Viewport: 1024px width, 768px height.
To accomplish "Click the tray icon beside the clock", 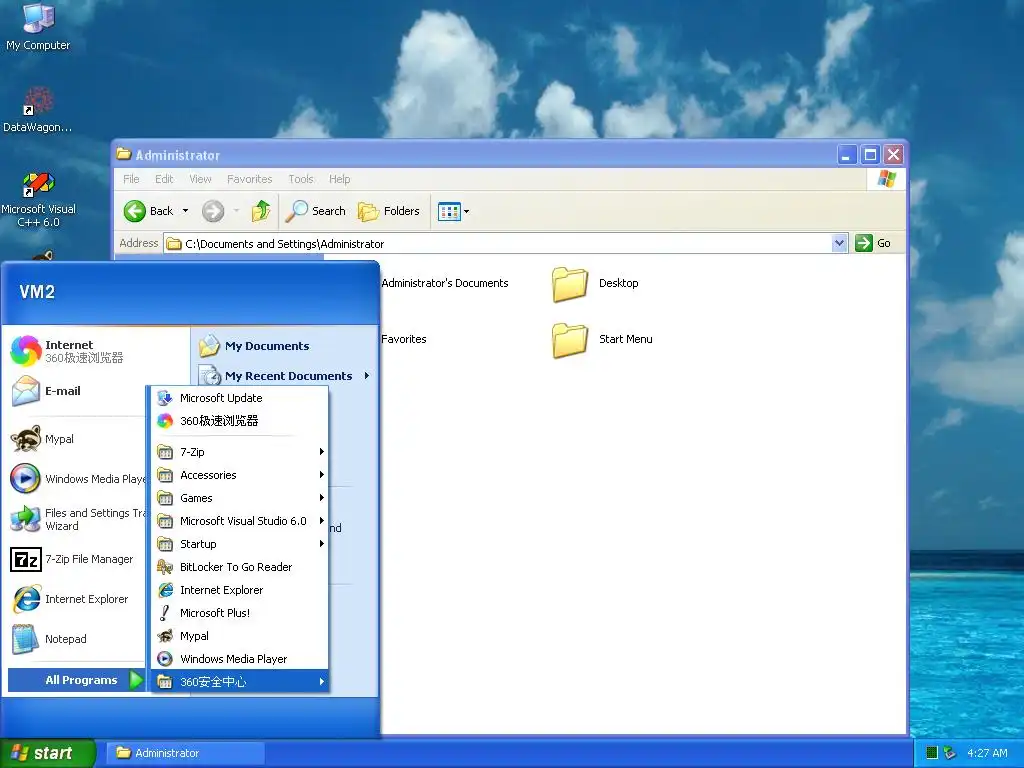I will coord(950,753).
